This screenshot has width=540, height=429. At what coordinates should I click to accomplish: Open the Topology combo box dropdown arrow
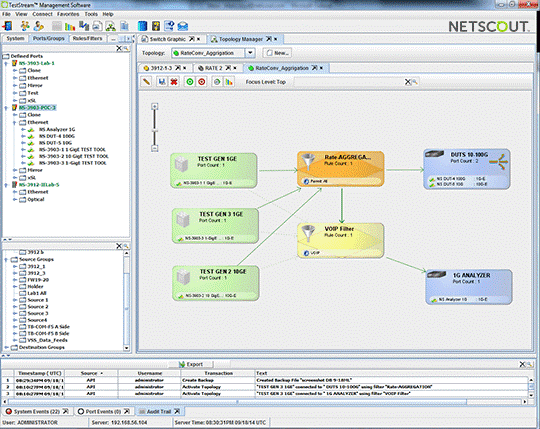(x=250, y=53)
